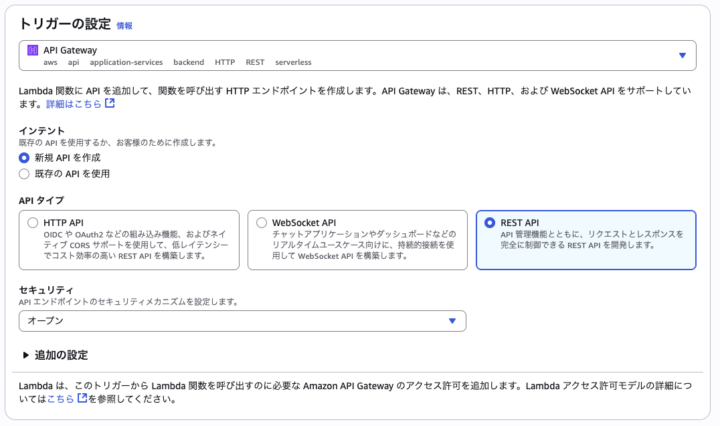
Task: Expand the 追加の設定 section triangle
Action: click(25, 355)
